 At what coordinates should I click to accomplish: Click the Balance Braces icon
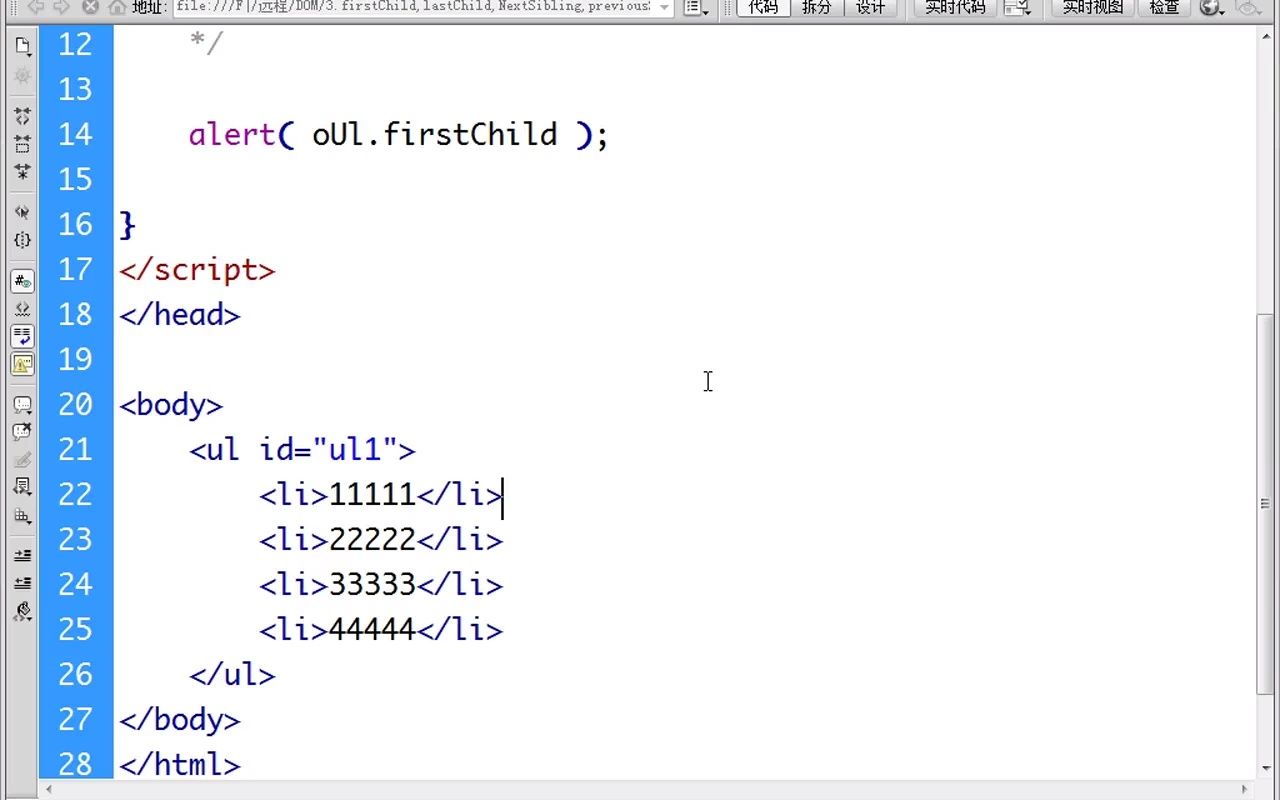[x=22, y=240]
